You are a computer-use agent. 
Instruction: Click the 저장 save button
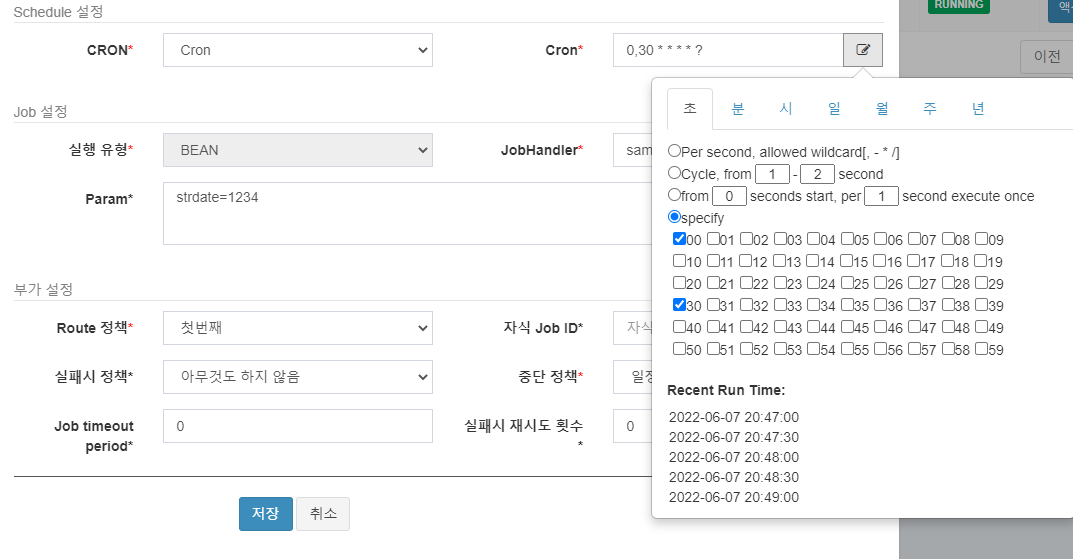tap(266, 514)
